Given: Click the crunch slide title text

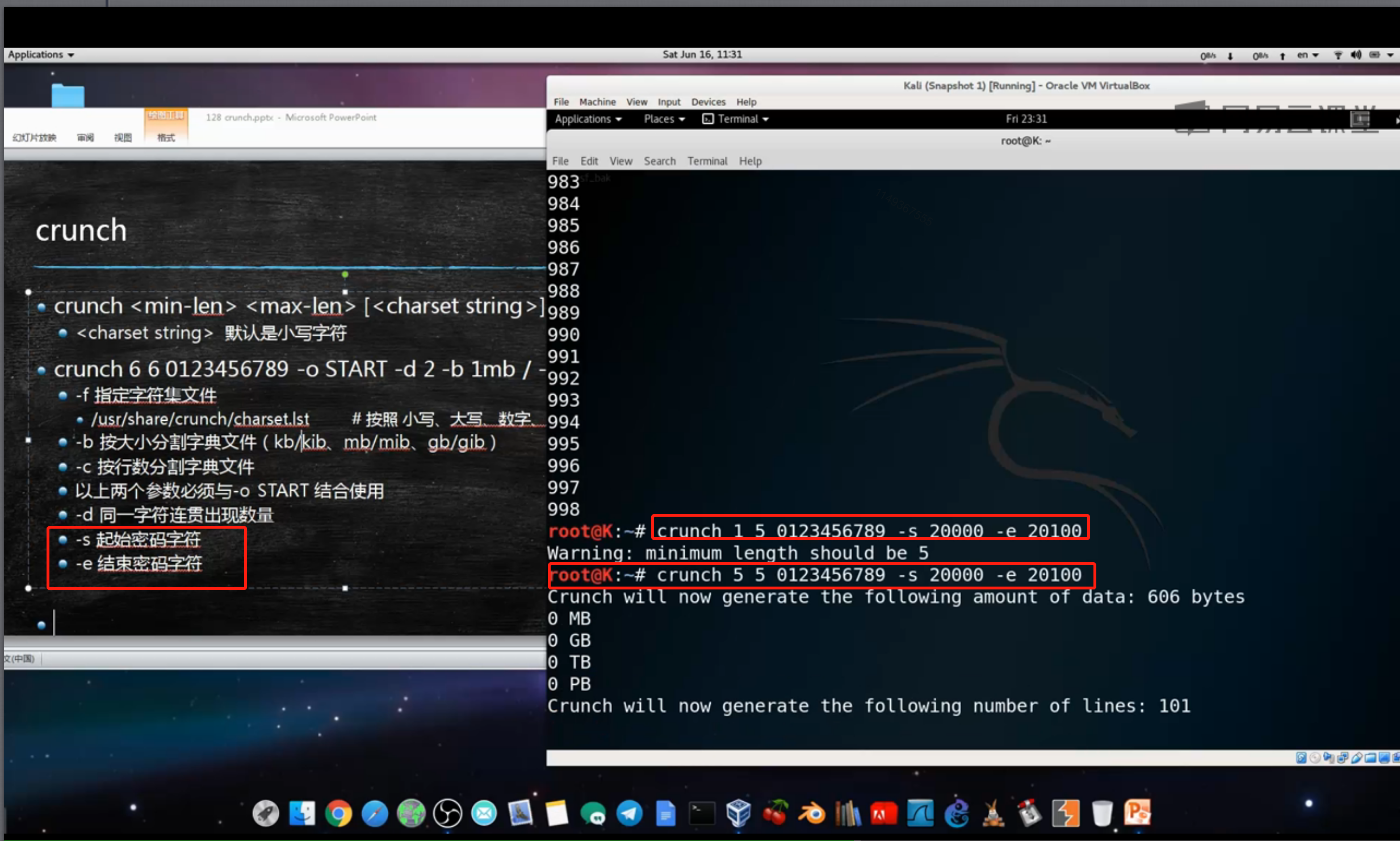Looking at the screenshot, I should pyautogui.click(x=81, y=231).
